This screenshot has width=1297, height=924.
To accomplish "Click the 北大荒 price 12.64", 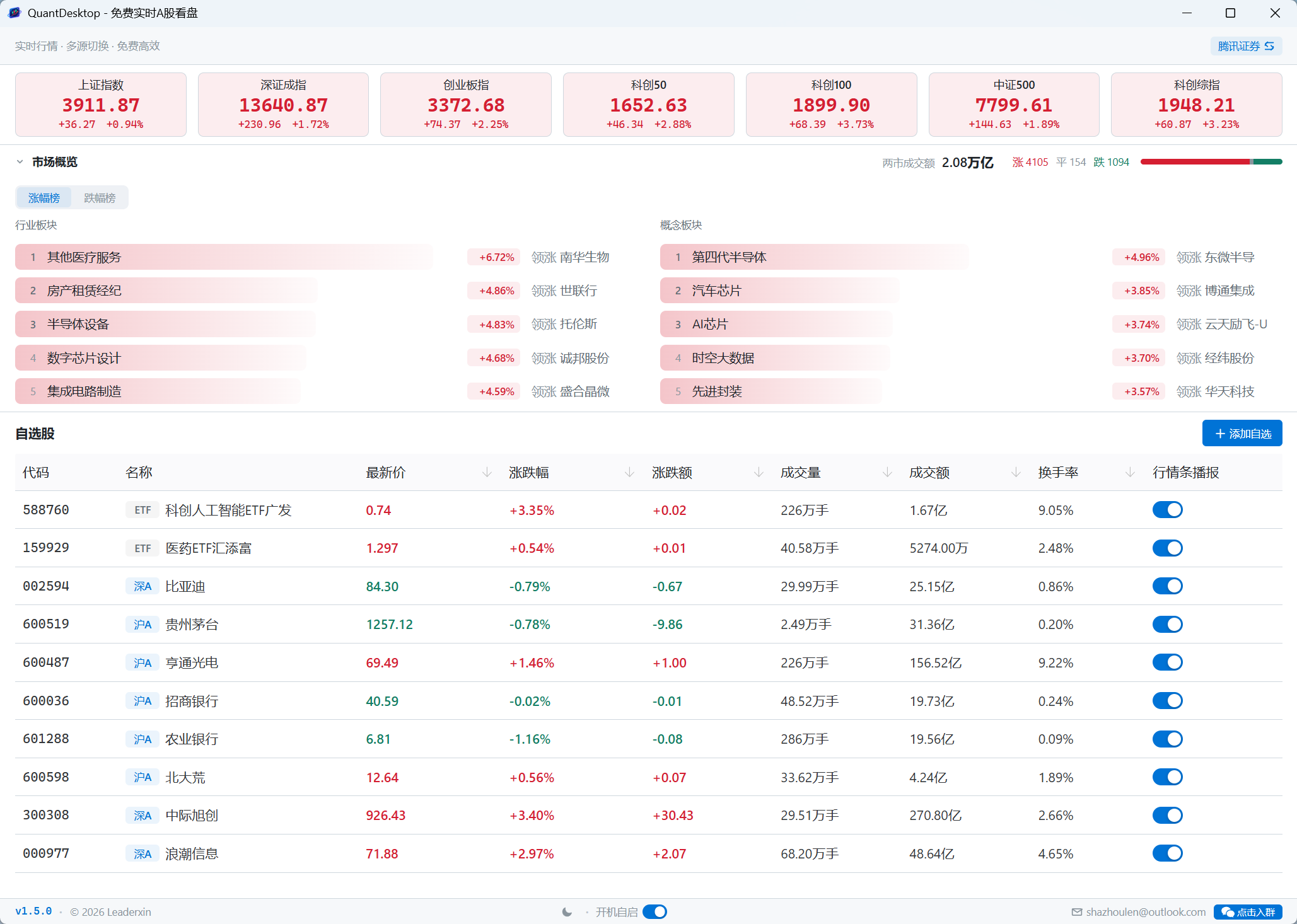I will (382, 778).
